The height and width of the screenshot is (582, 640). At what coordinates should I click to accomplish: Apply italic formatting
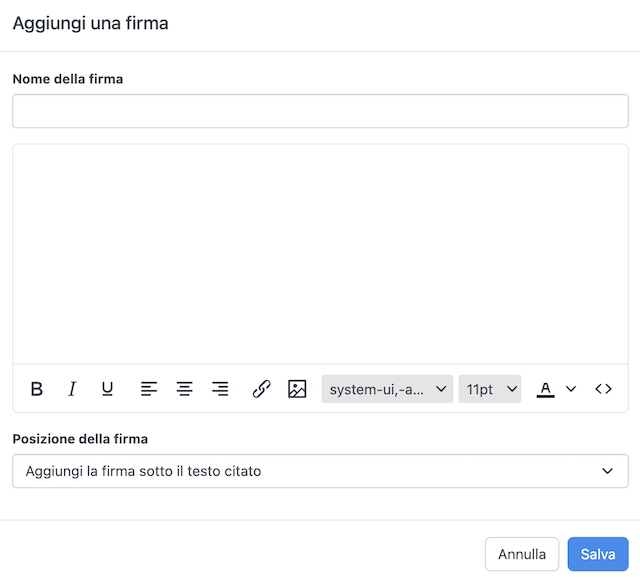(x=72, y=389)
